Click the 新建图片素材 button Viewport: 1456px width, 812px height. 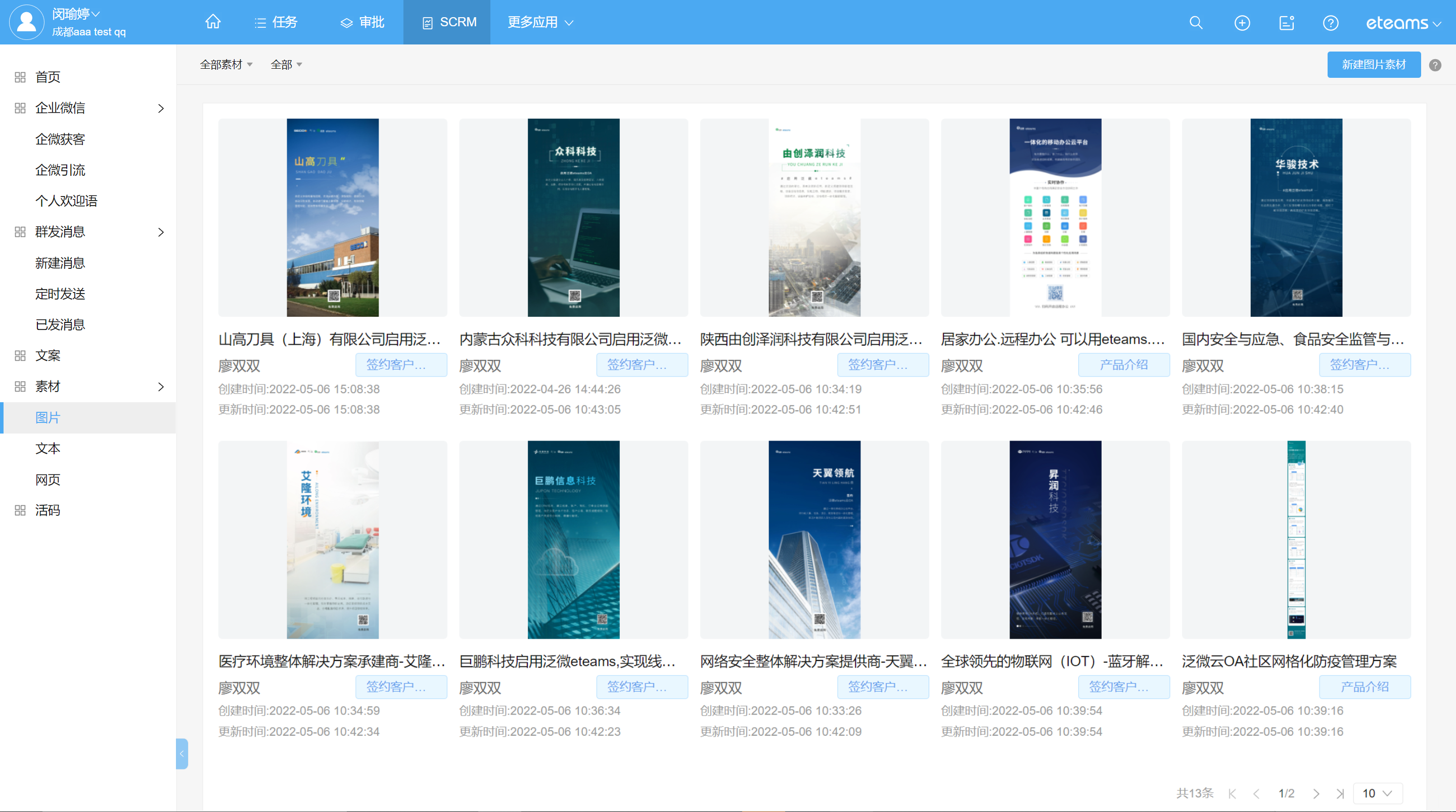pyautogui.click(x=1374, y=64)
